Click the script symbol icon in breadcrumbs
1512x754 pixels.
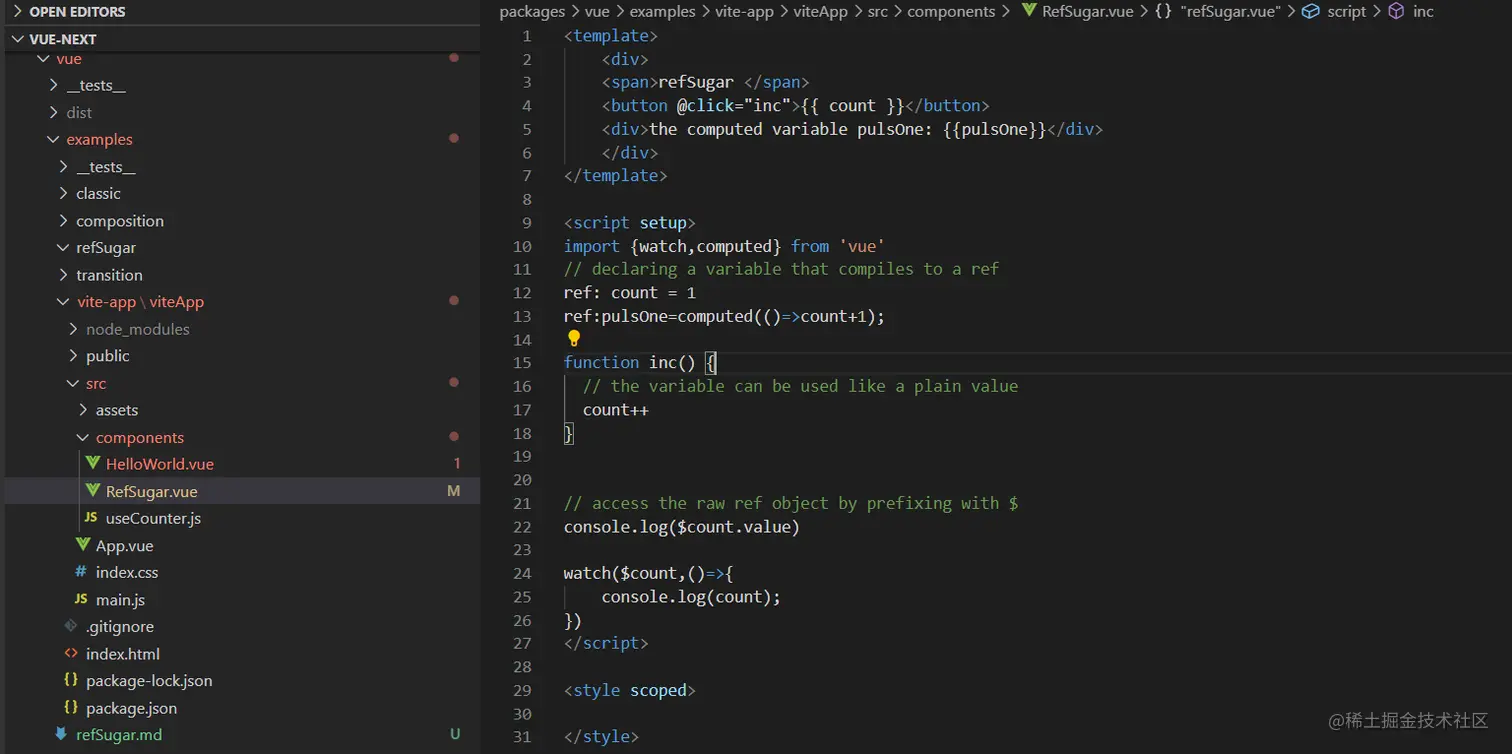pos(1310,11)
